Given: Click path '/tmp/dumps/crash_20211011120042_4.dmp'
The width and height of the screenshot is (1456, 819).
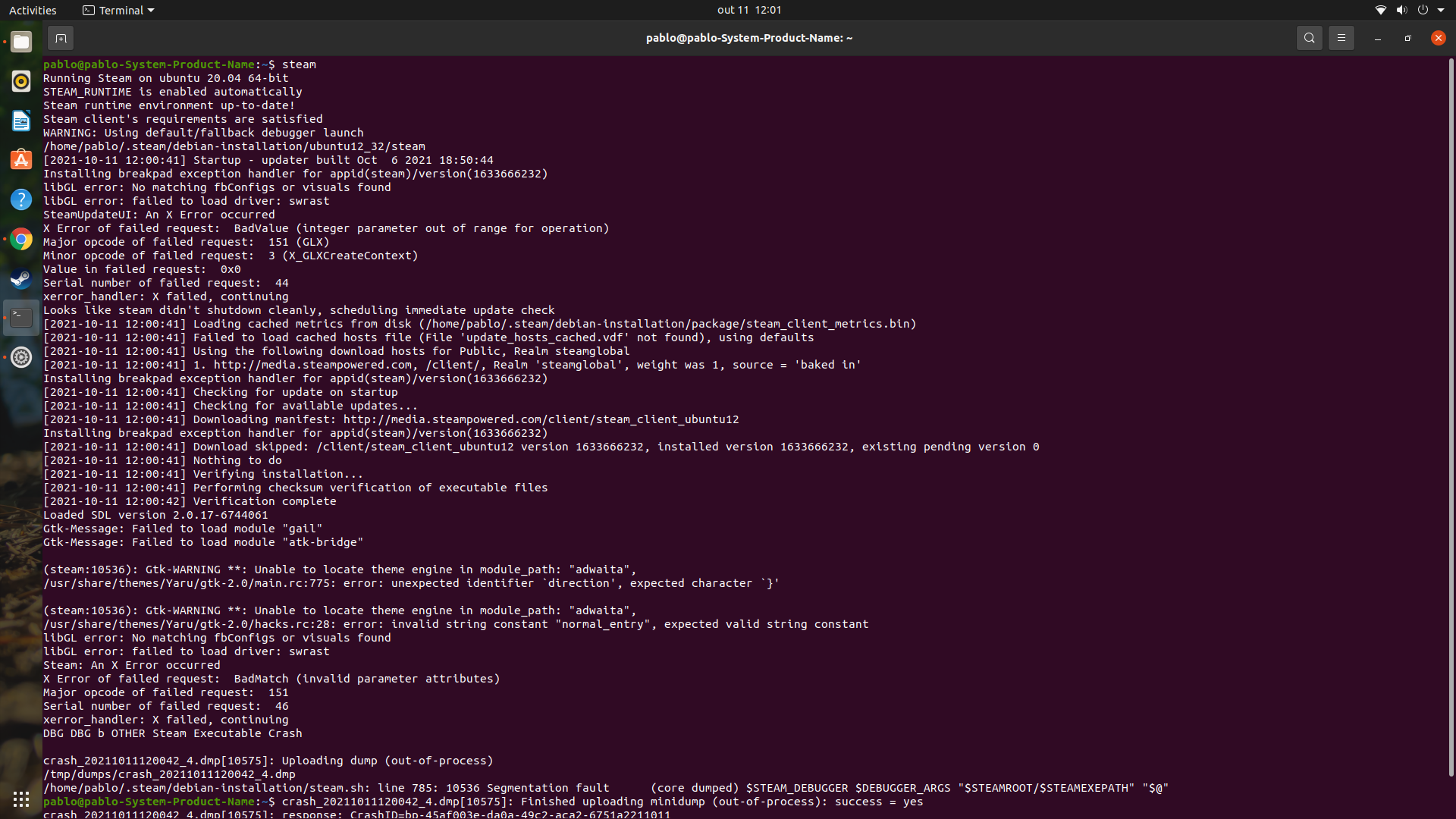Looking at the screenshot, I should [169, 774].
